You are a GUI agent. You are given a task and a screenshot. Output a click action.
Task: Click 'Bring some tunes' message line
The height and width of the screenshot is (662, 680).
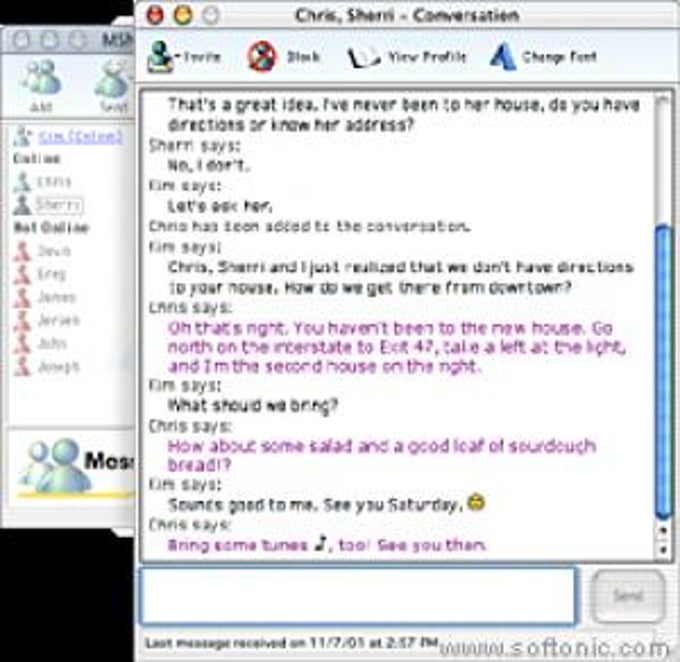(327, 544)
